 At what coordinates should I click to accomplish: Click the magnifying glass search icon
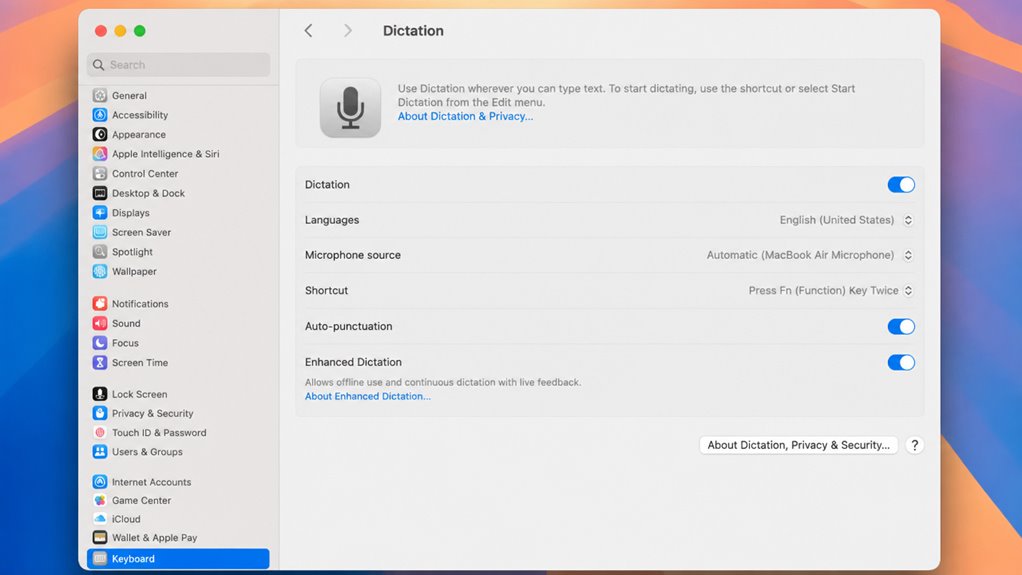98,65
